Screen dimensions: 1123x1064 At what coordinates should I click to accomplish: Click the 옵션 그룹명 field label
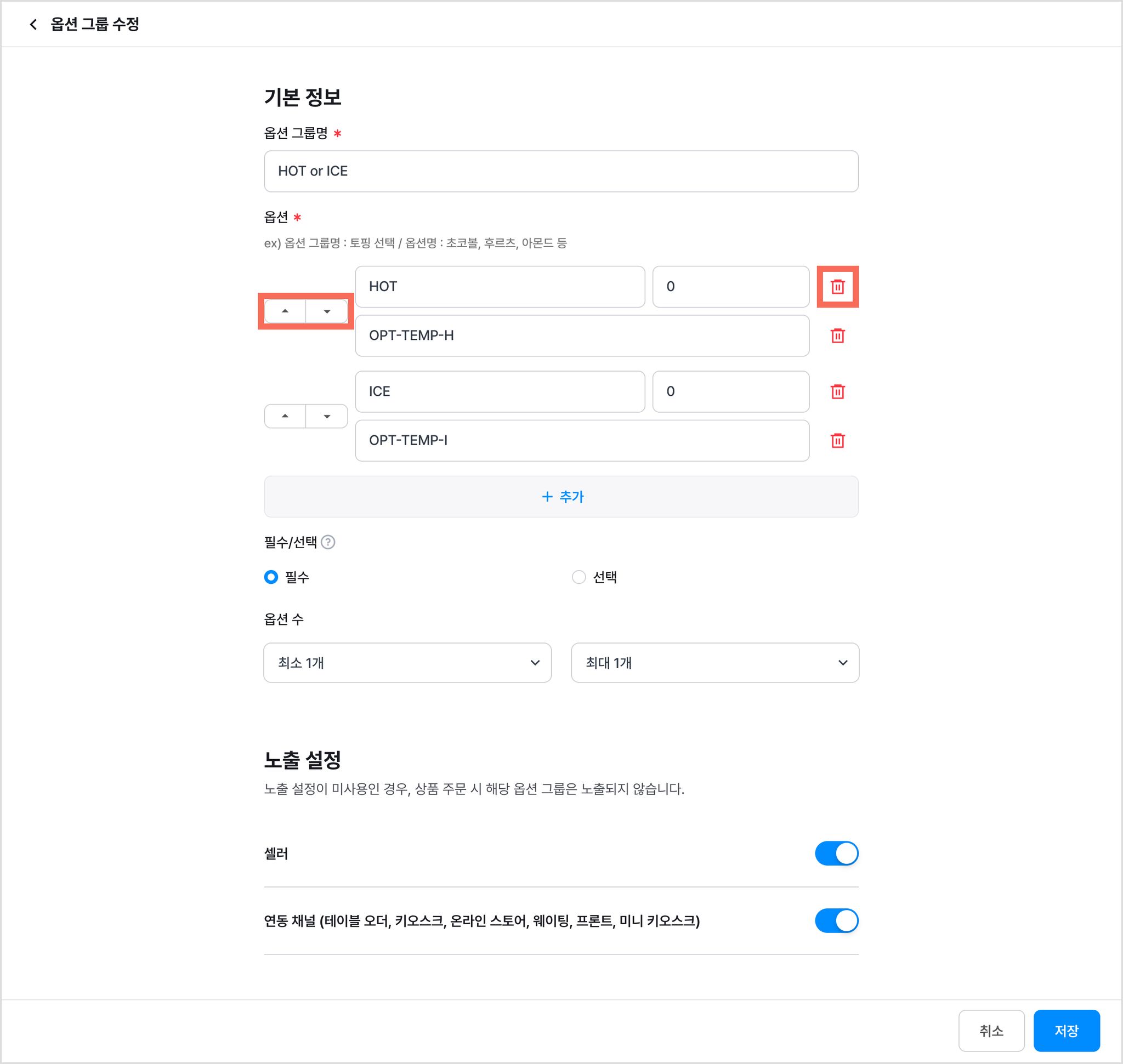click(x=296, y=133)
